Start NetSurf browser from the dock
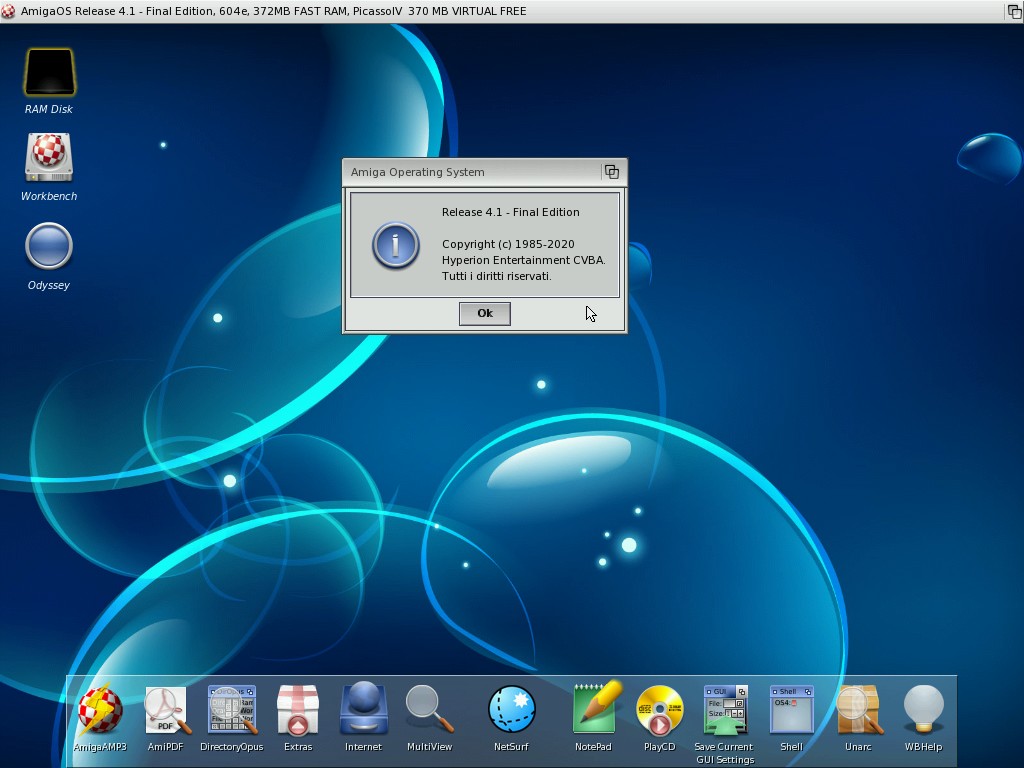 click(x=511, y=710)
